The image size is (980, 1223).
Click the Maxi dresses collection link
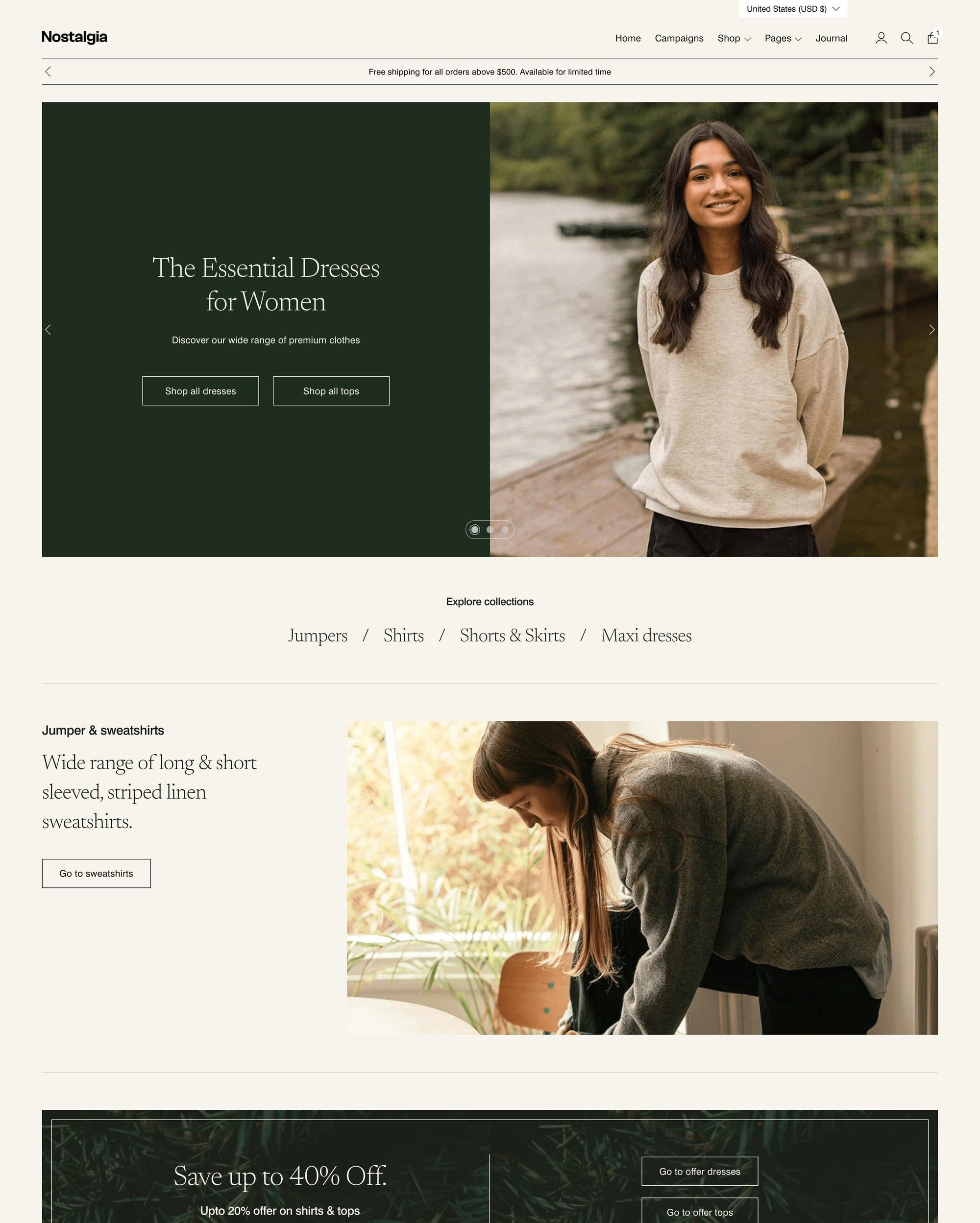(x=646, y=635)
